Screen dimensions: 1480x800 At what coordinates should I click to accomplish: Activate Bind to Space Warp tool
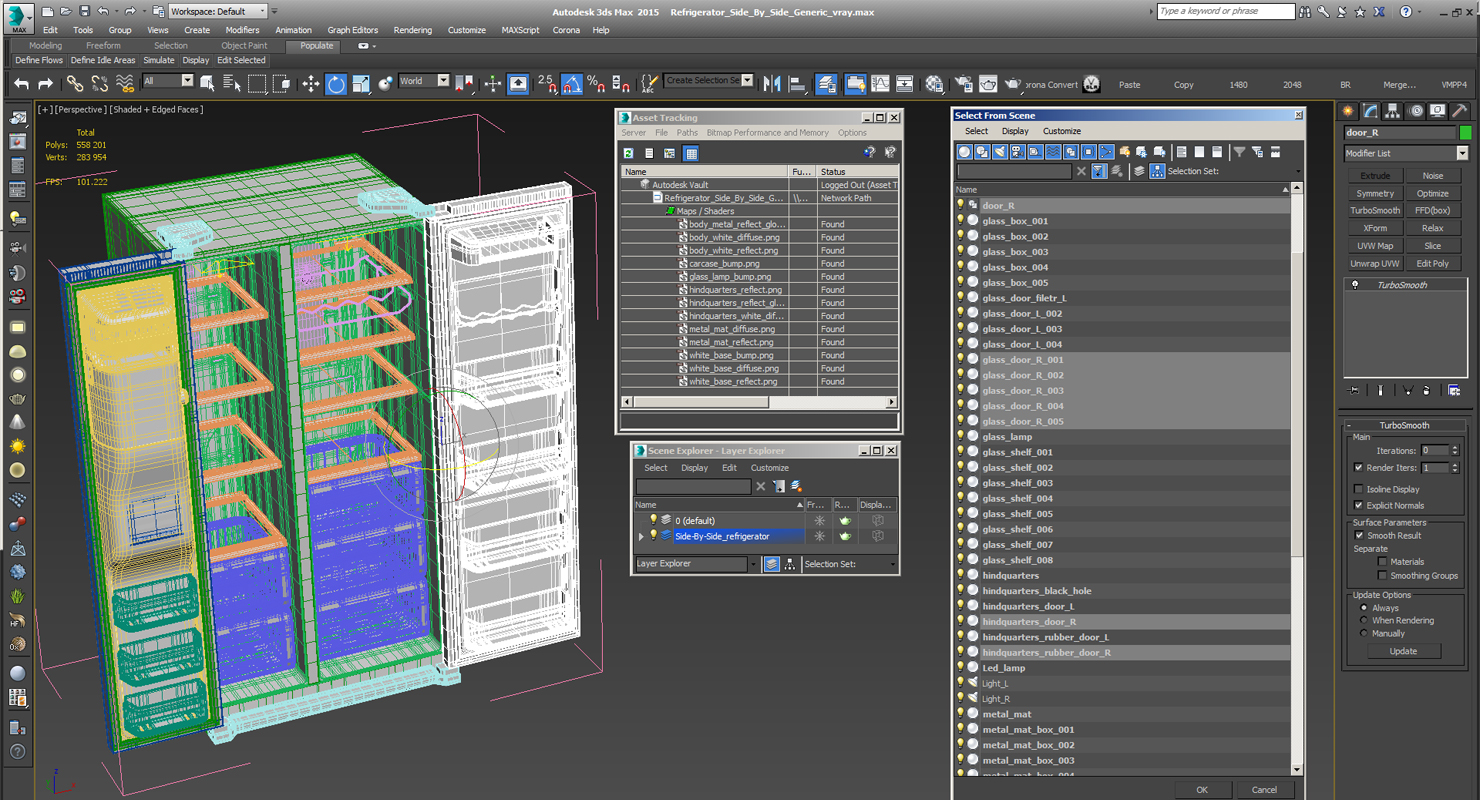pyautogui.click(x=124, y=84)
